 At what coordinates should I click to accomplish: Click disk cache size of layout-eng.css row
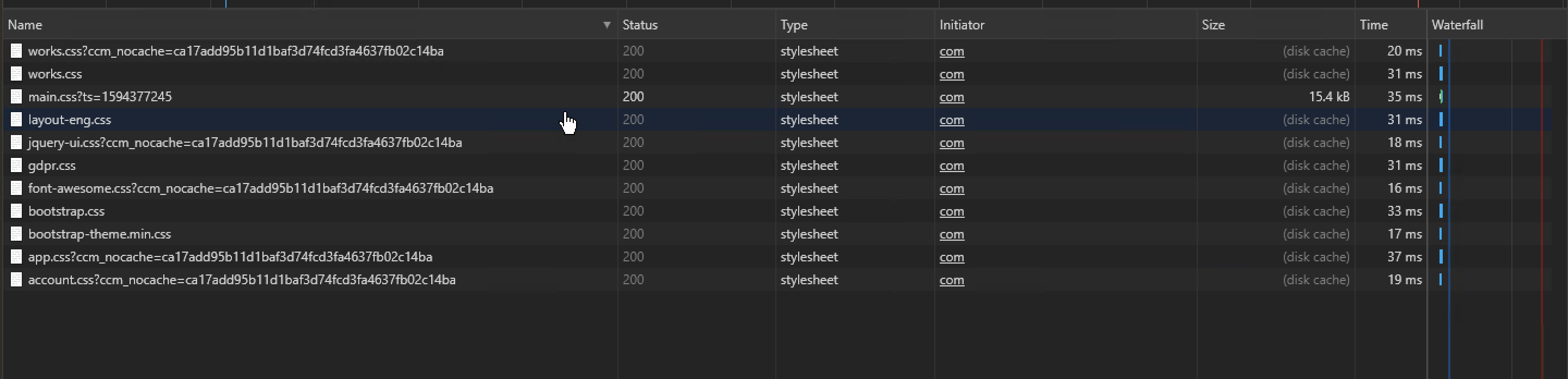tap(1316, 120)
